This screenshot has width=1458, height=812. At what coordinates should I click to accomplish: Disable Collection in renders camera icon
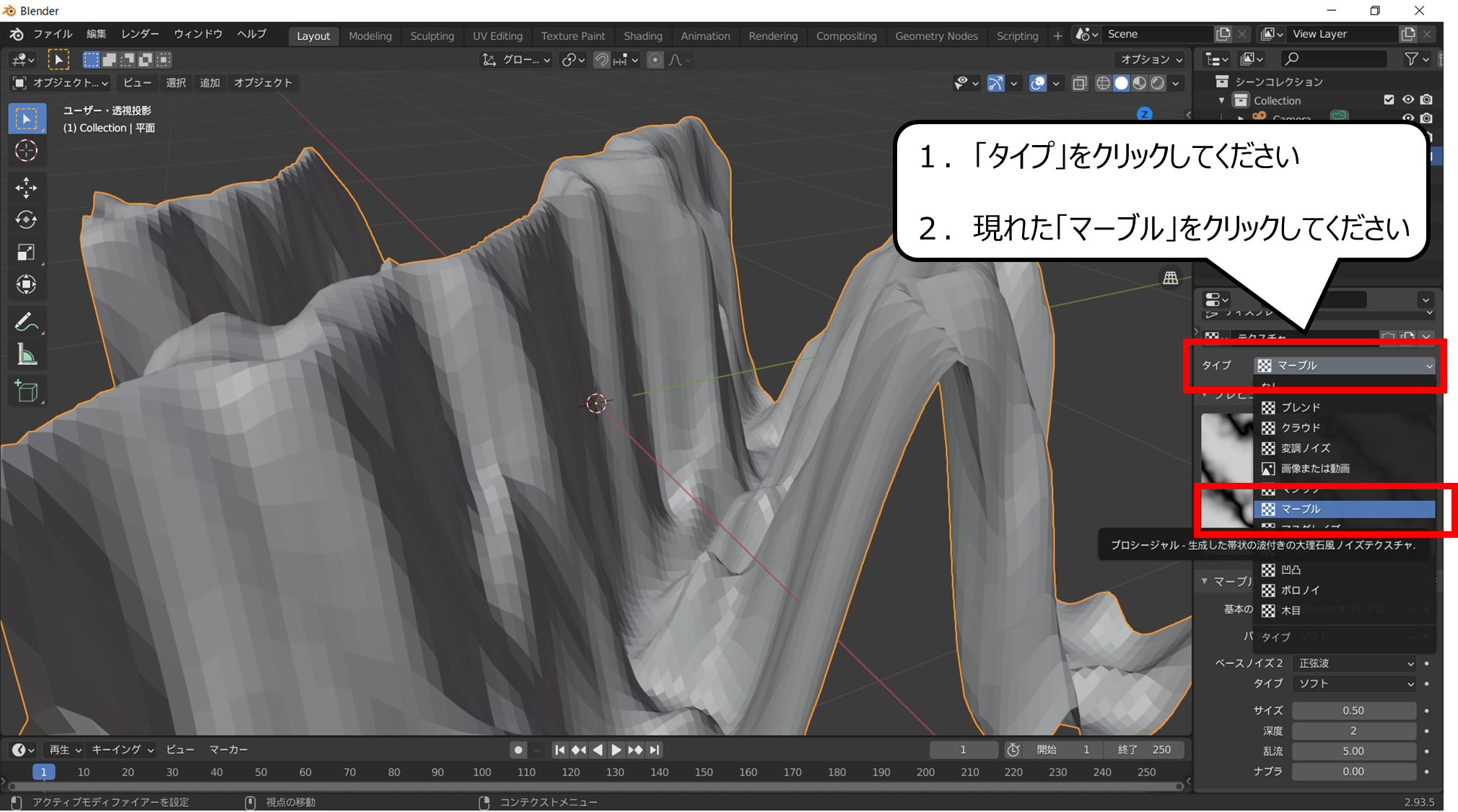pos(1426,100)
